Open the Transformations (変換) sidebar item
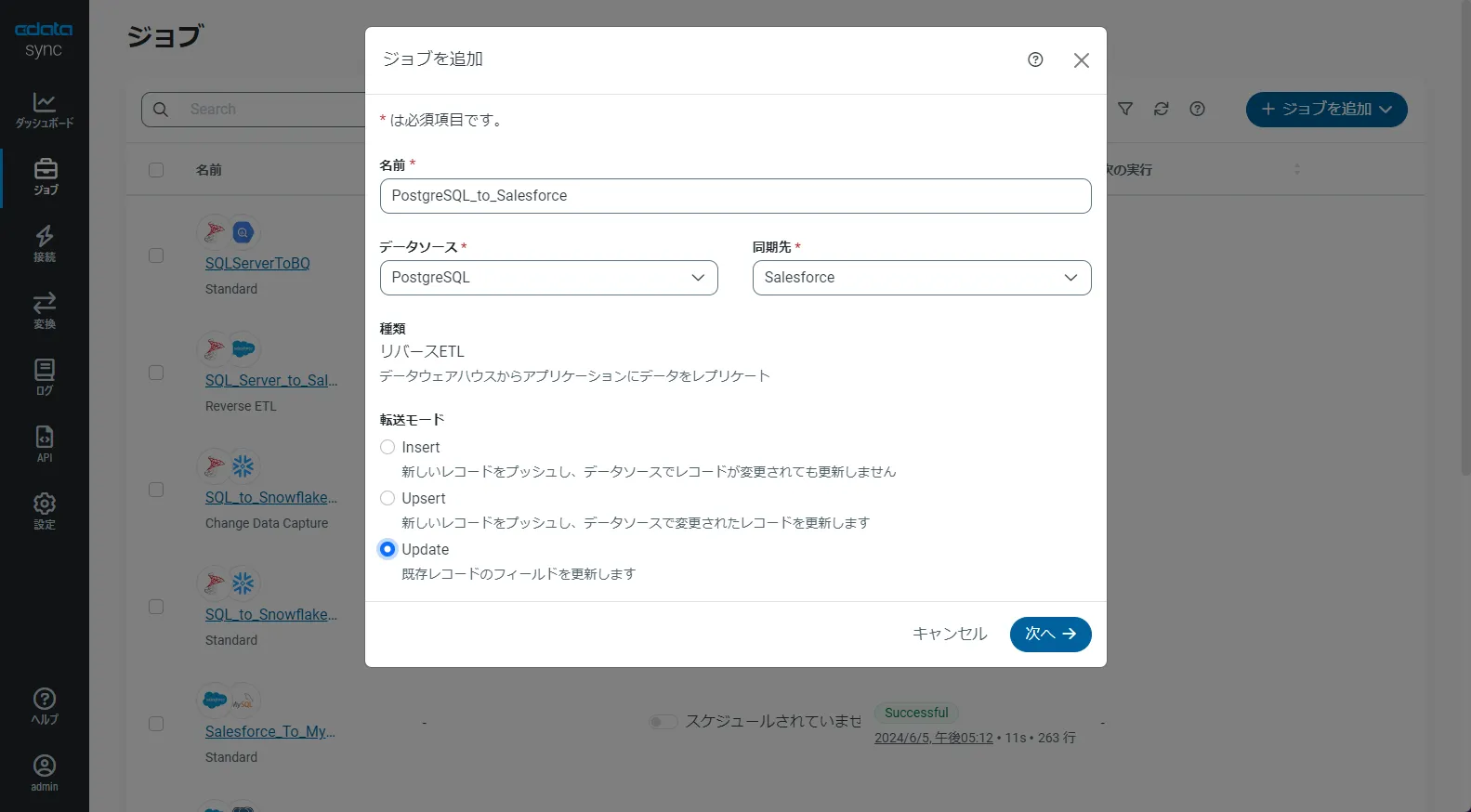This screenshot has width=1471, height=812. coord(45,311)
